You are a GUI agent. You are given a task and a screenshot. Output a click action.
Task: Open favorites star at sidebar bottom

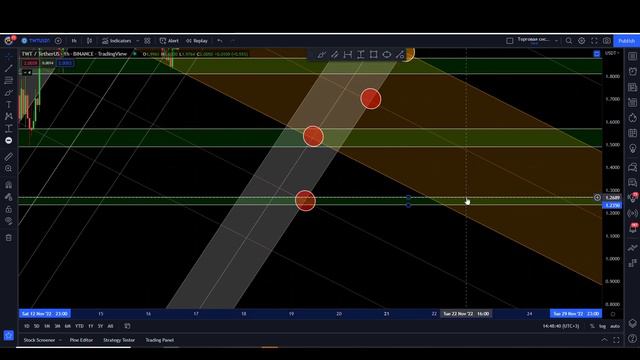click(9, 336)
